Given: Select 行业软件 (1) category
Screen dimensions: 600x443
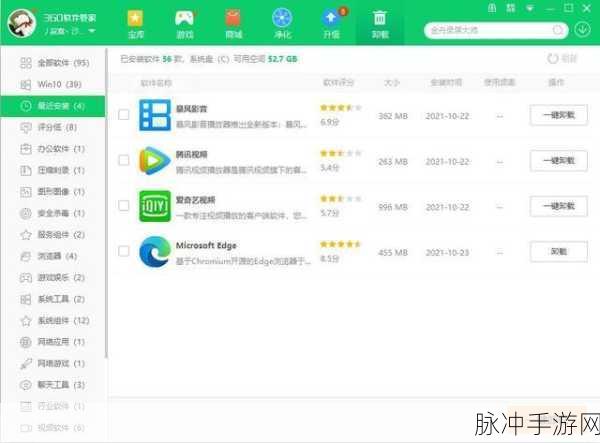Looking at the screenshot, I should (53, 406).
